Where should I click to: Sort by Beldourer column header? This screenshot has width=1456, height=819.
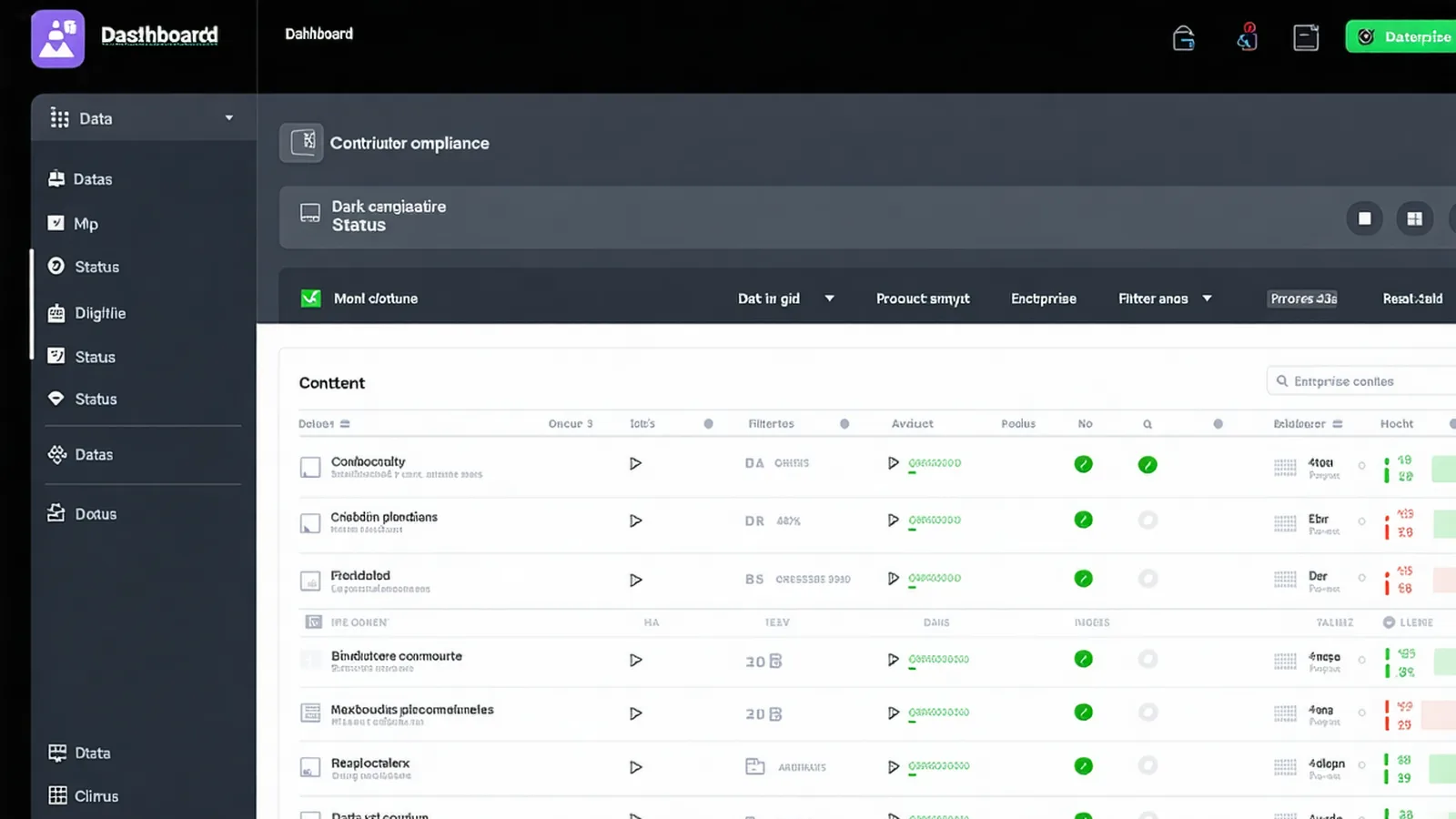1308,424
